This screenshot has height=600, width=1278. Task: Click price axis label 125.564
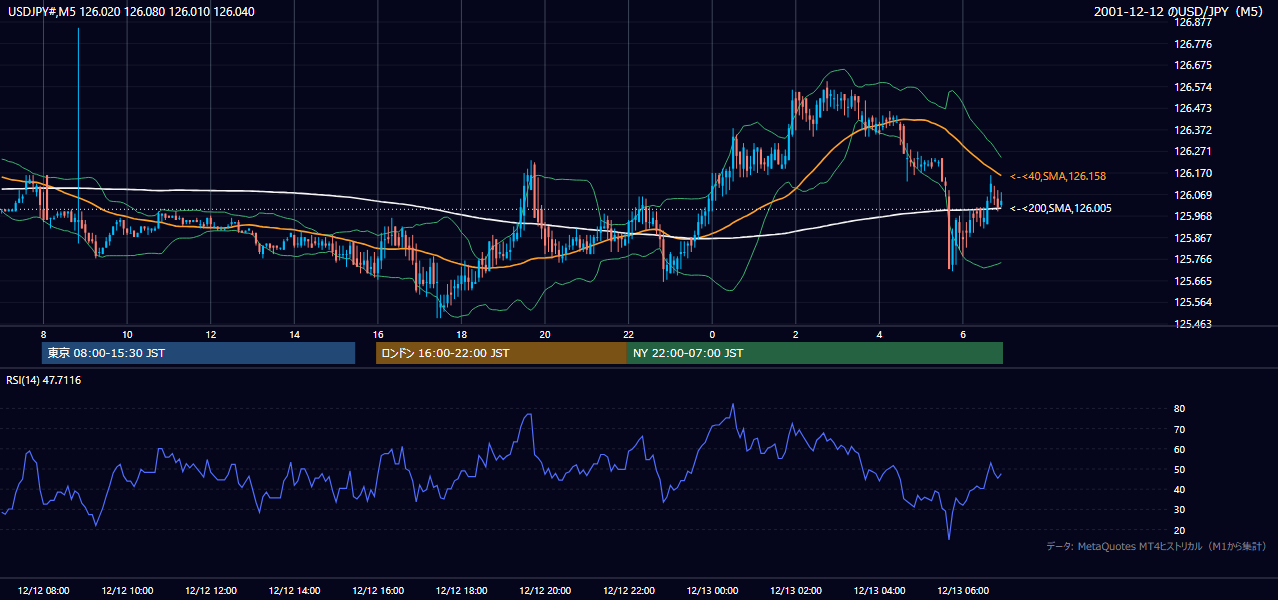[1192, 303]
